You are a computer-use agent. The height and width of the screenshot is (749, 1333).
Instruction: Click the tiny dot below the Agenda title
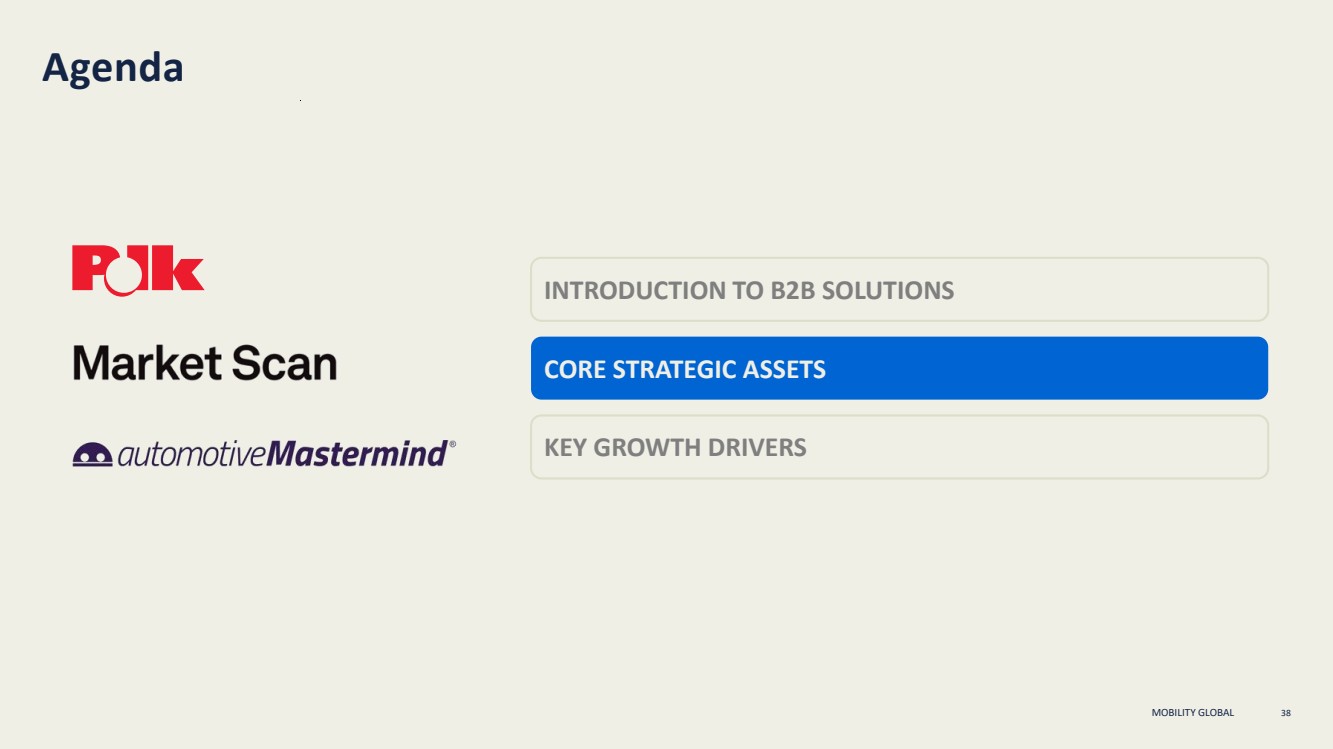300,101
